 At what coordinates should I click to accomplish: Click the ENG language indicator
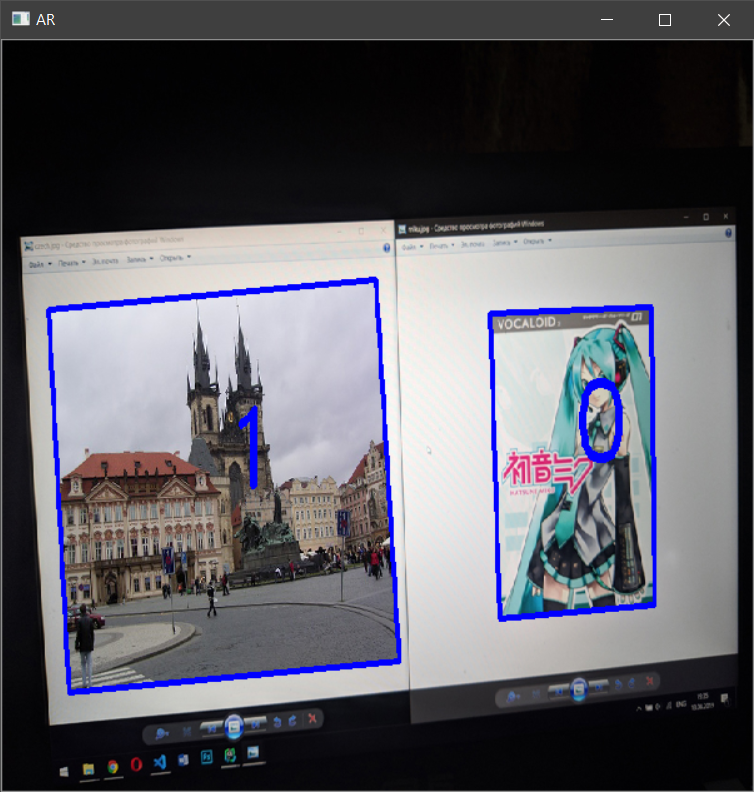[x=681, y=704]
